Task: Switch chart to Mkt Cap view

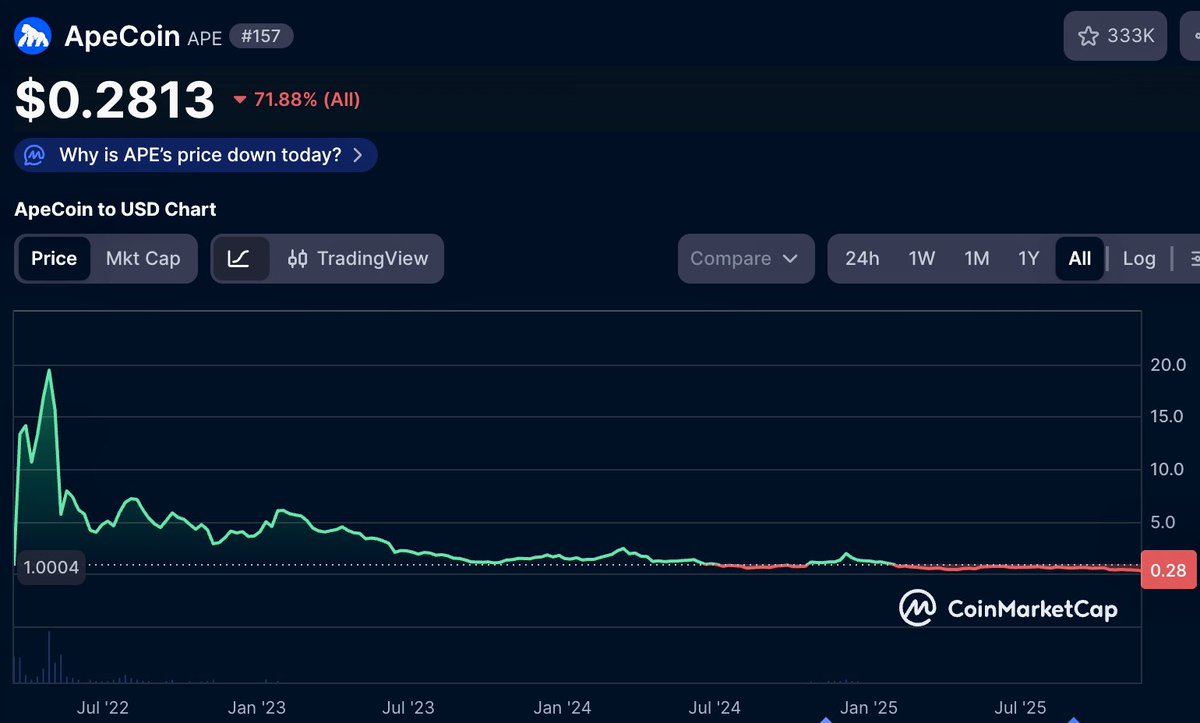Action: click(143, 258)
